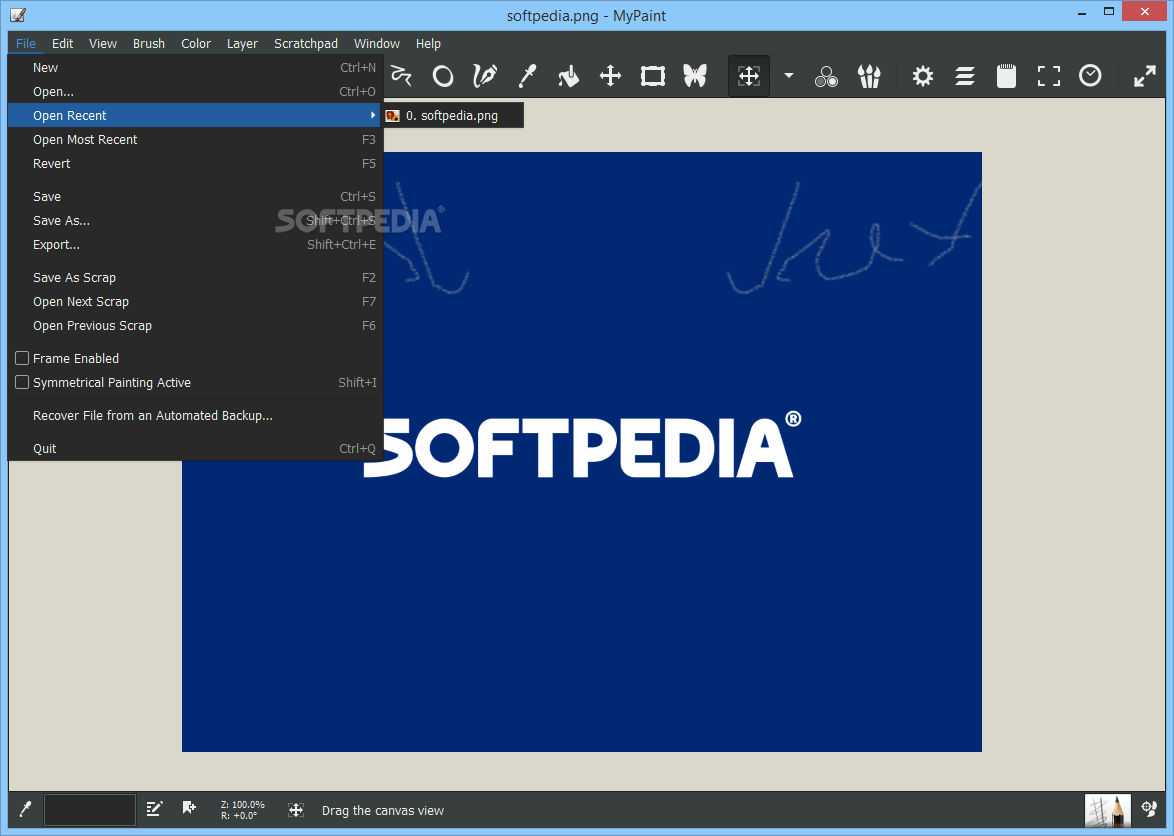The width and height of the screenshot is (1174, 836).
Task: Choose New from the File menu
Action: coord(195,67)
